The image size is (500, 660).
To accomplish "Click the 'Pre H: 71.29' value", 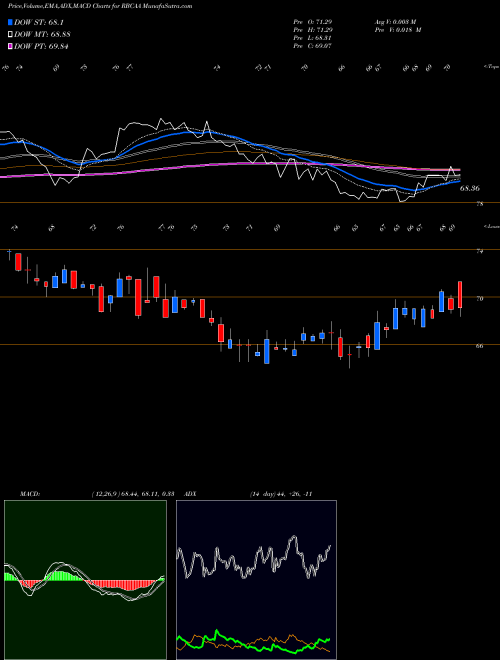I will (x=312, y=30).
